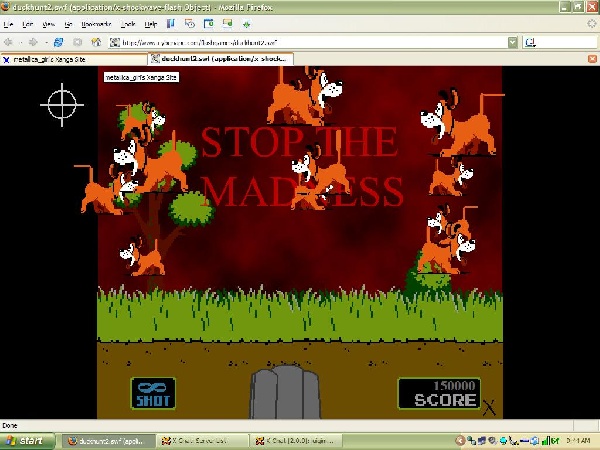Image resolution: width=600 pixels, height=450 pixels.
Task: Expand the Forward button history dropdown
Action: pyautogui.click(x=46, y=42)
